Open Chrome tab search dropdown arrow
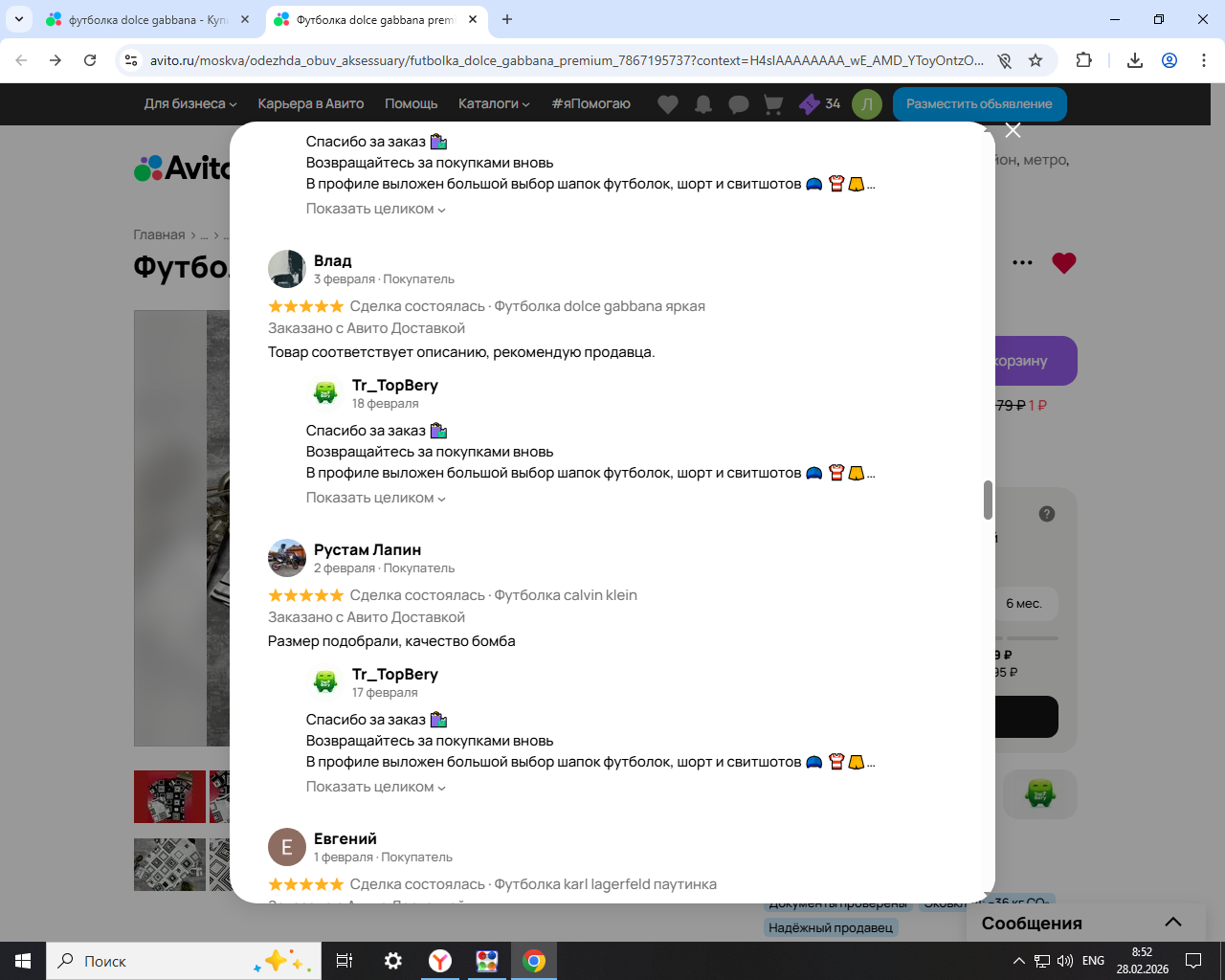 (x=19, y=19)
